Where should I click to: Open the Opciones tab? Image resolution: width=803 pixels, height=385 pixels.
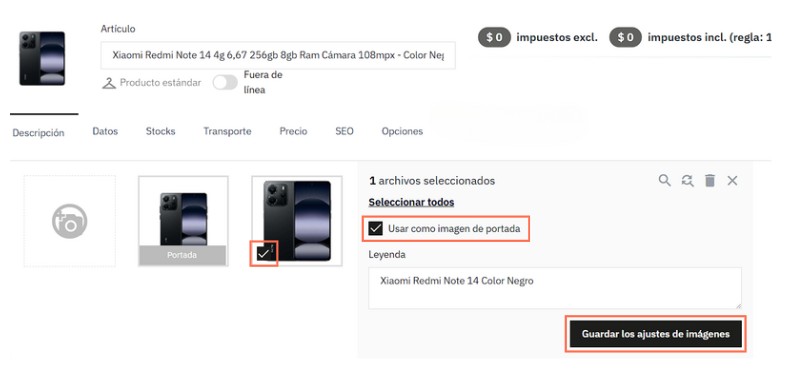tap(402, 132)
